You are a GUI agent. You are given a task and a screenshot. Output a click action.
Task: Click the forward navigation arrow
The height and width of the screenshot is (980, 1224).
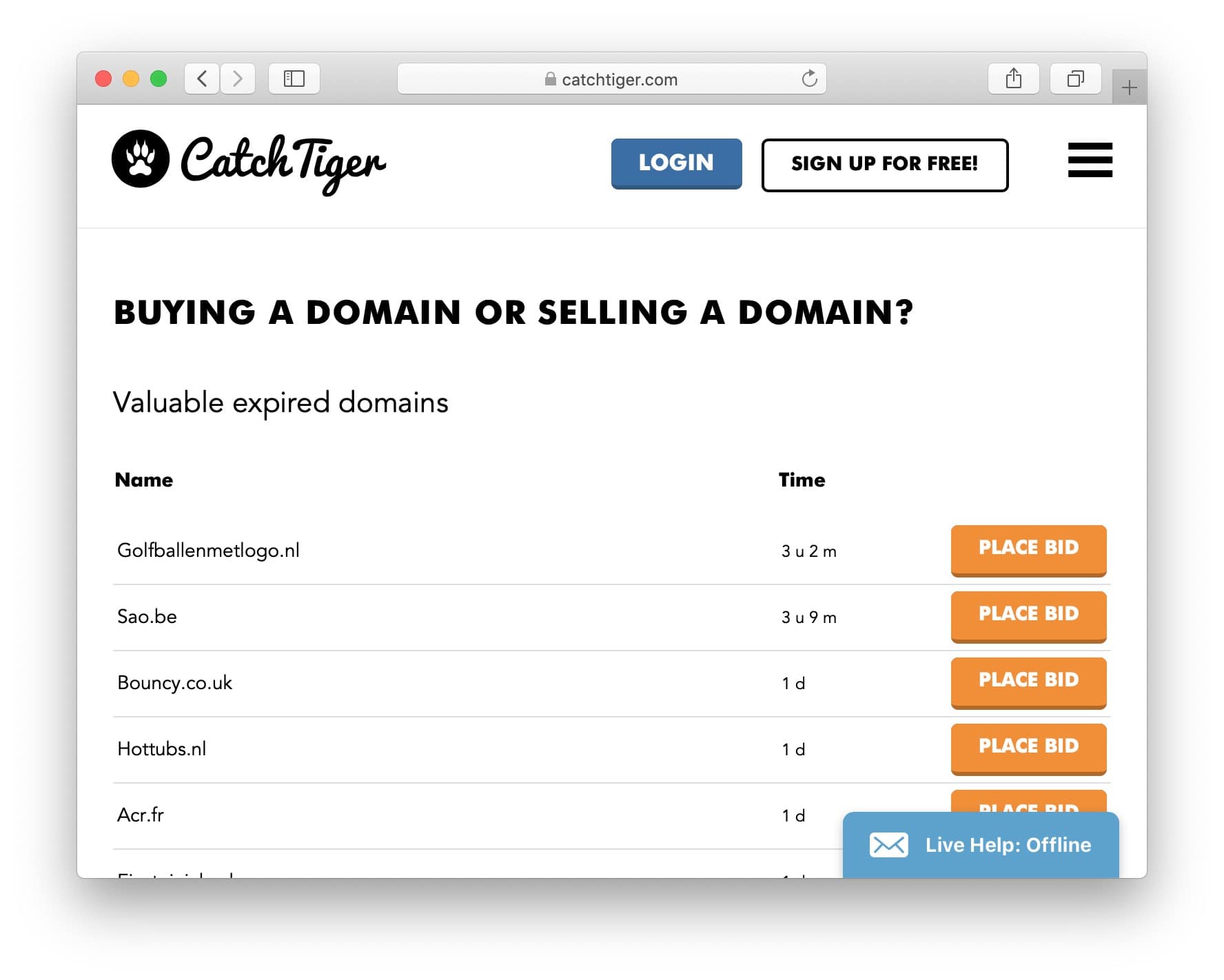238,78
